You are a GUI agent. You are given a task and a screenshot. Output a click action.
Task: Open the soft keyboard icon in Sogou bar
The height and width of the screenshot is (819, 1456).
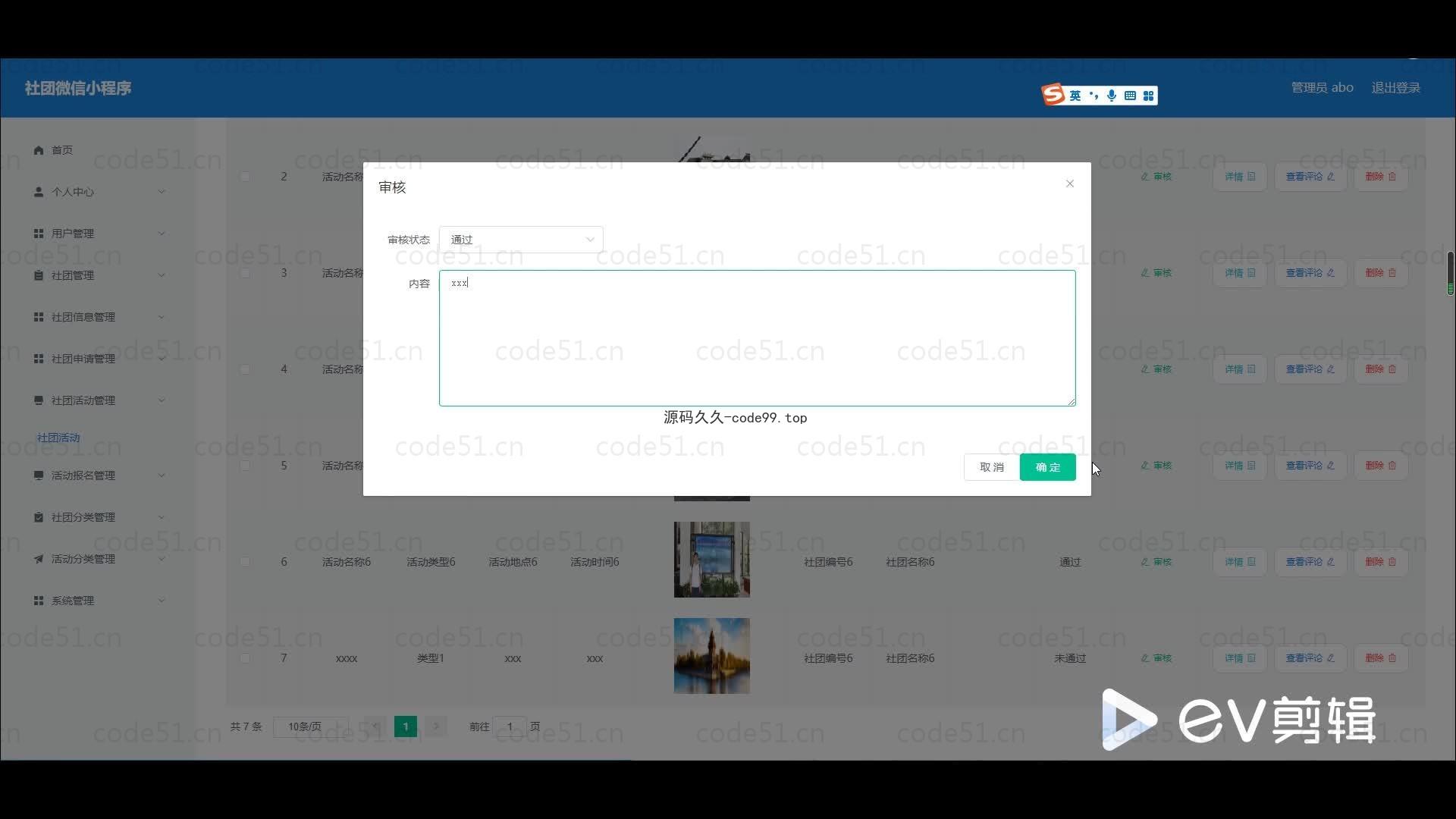[x=1130, y=96]
